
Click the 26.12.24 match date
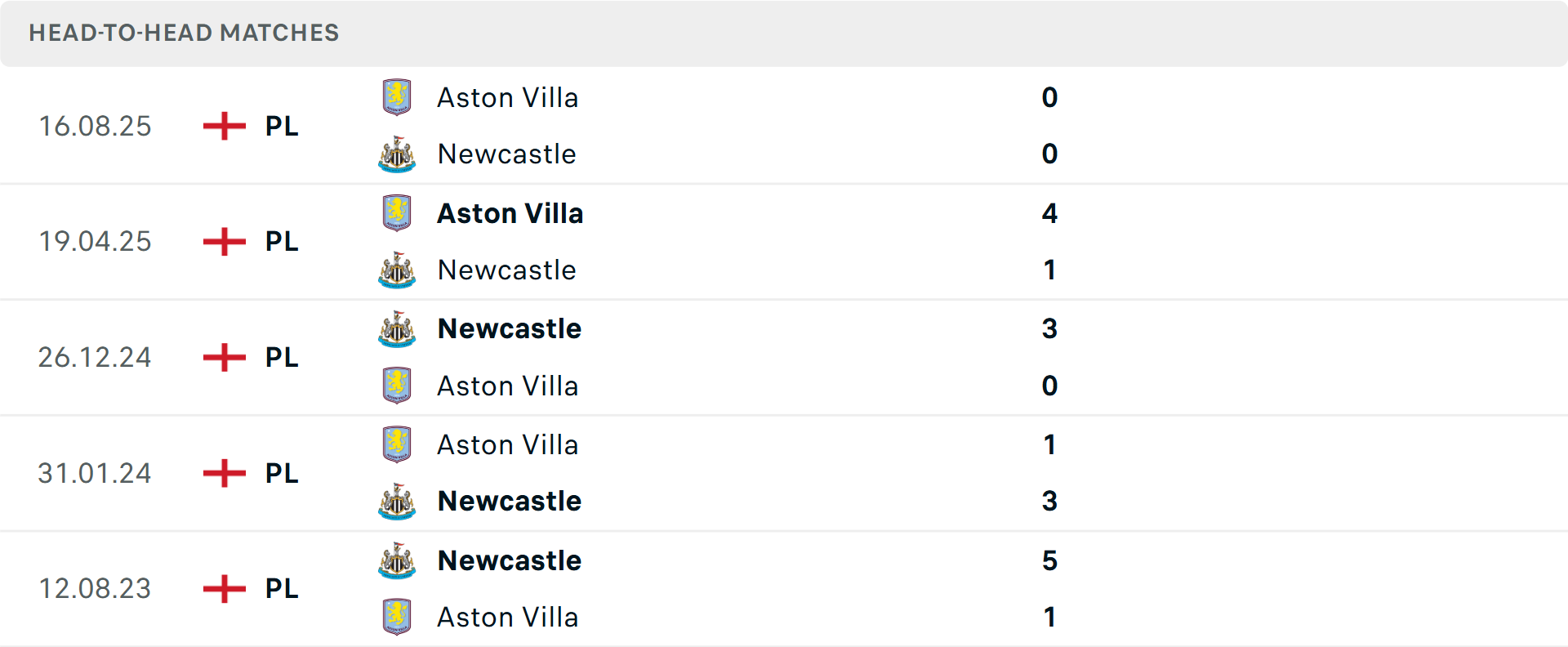[x=95, y=357]
